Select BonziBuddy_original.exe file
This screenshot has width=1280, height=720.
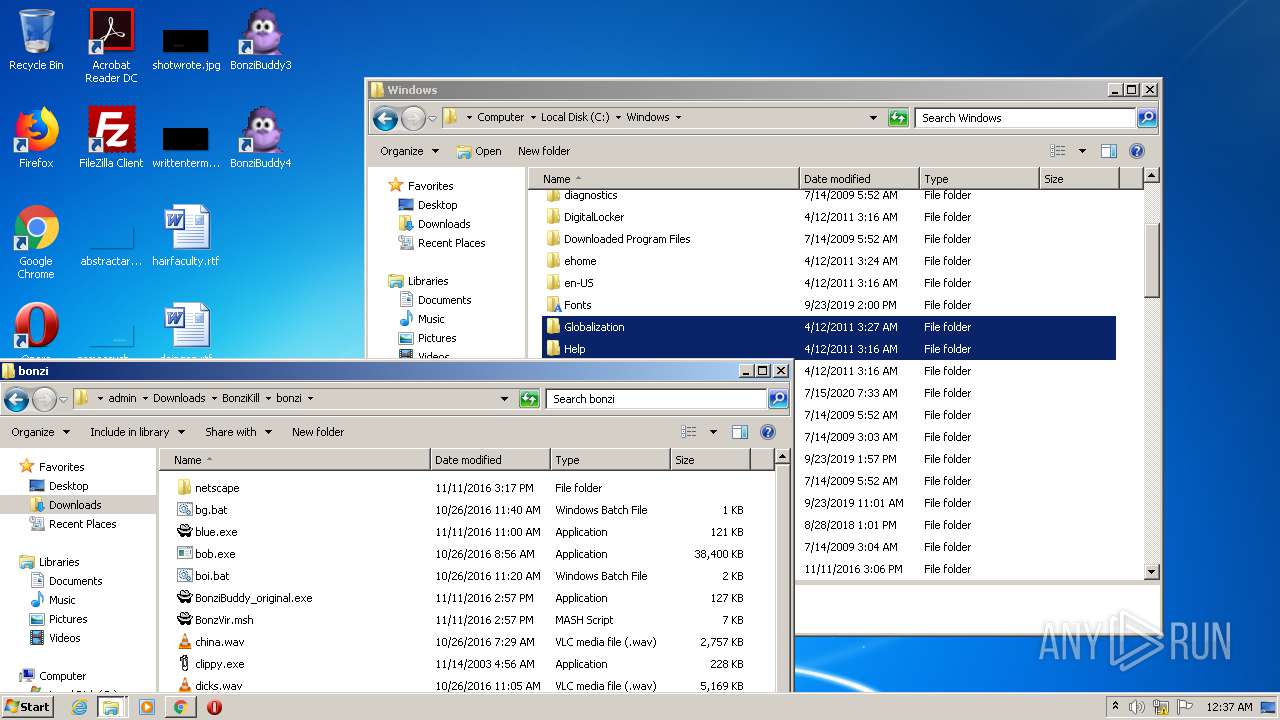tap(253, 598)
